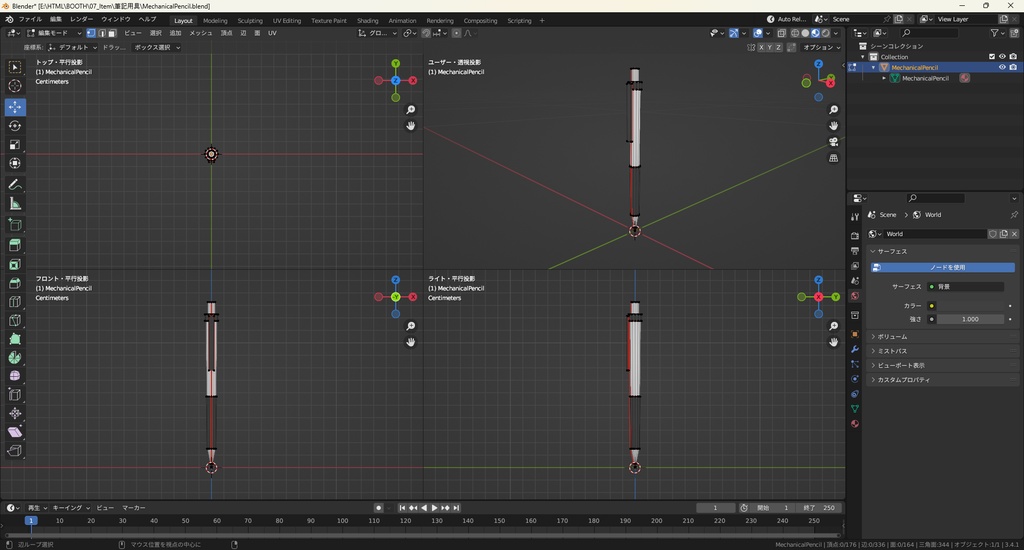
Task: Select the Cursor tool
Action: coord(14,86)
